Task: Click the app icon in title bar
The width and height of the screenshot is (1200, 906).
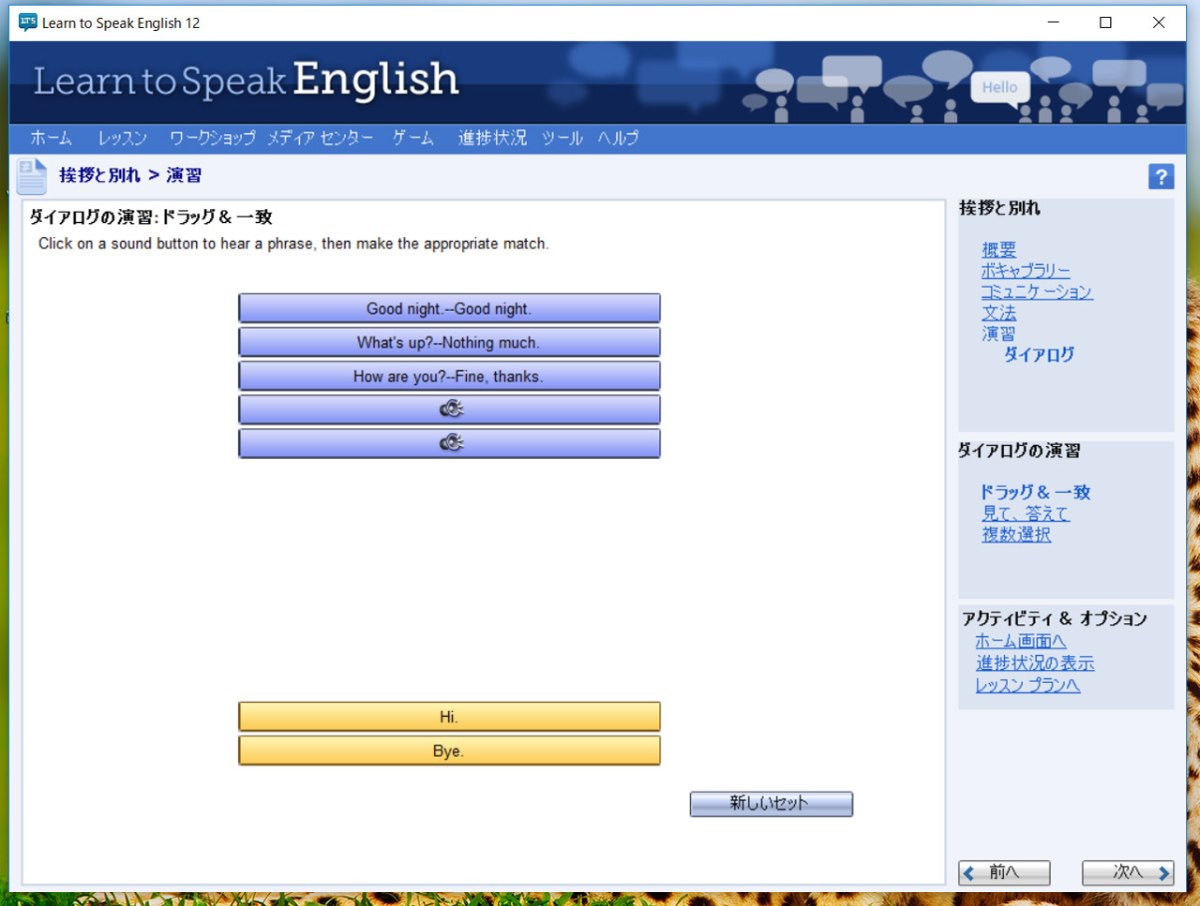Action: coord(27,22)
